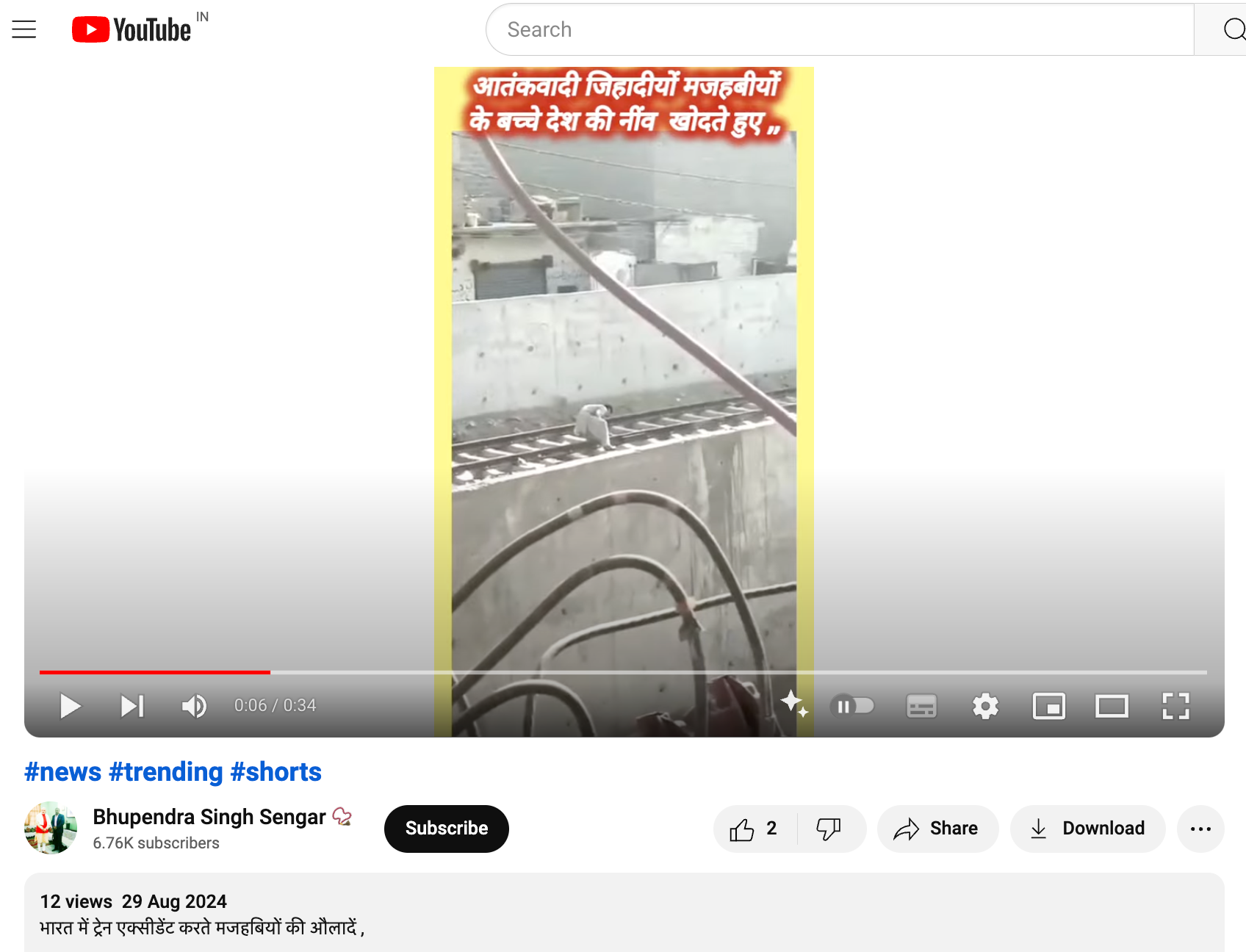Expand the video description box
The width and height of the screenshot is (1246, 952).
[x=624, y=913]
